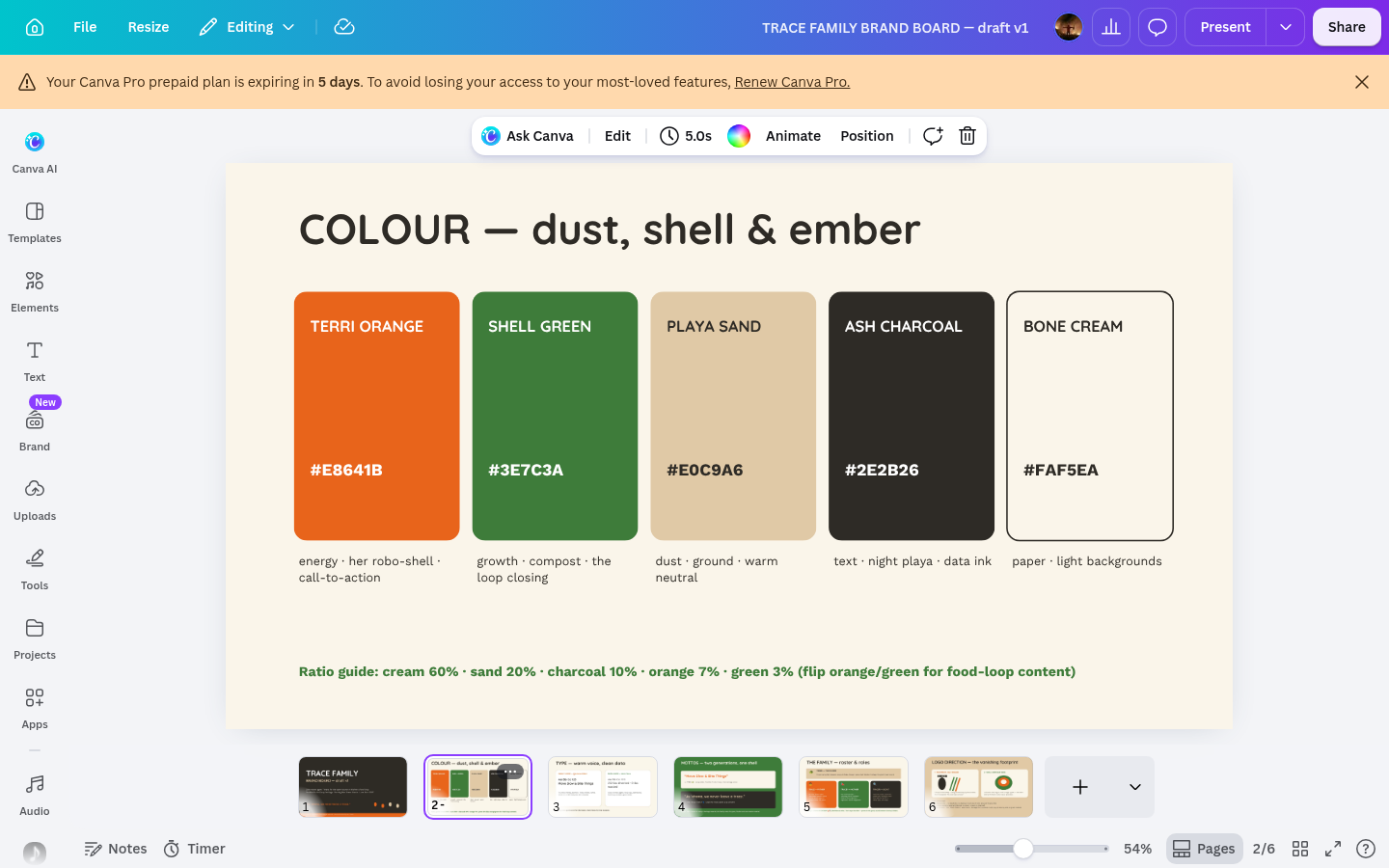
Task: Open the Animate options
Action: 793,136
